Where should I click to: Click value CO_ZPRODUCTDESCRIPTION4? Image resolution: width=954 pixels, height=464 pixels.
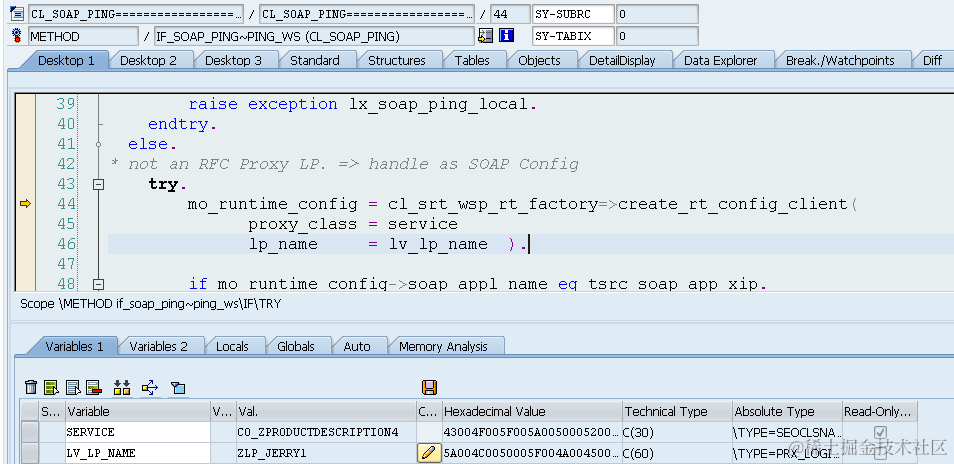(x=326, y=432)
